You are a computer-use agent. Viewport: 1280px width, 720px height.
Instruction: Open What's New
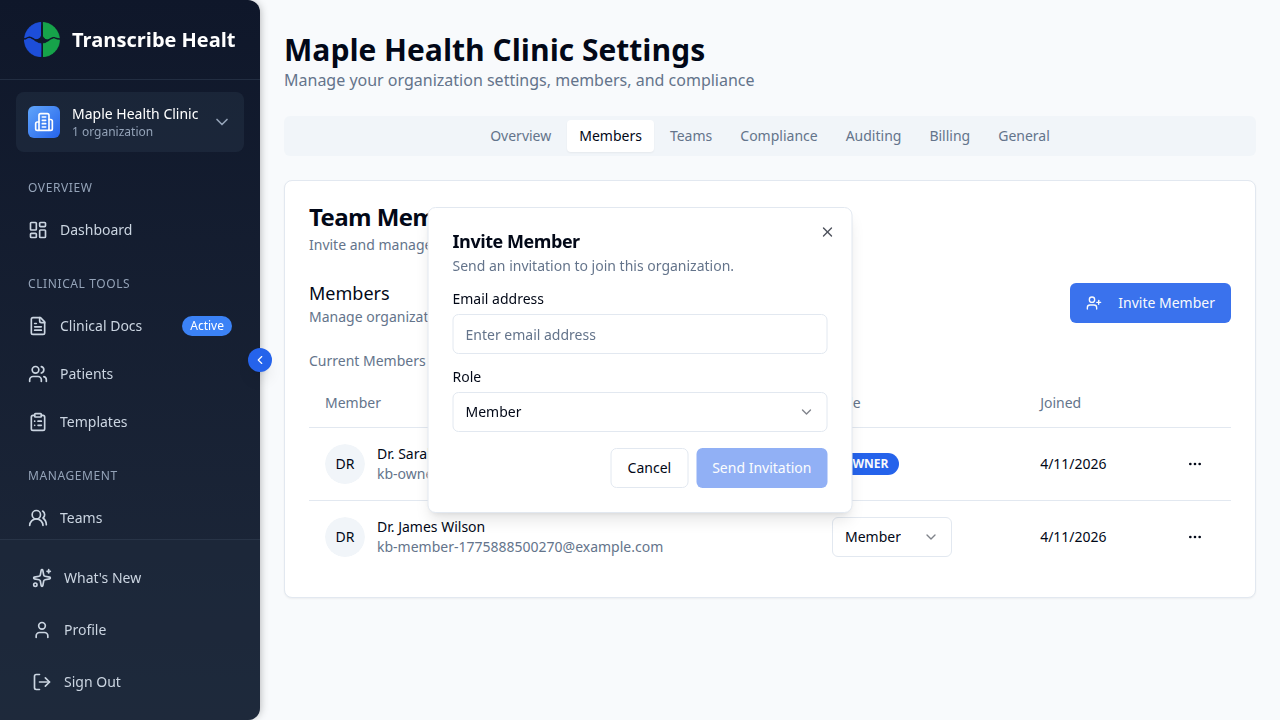[x=101, y=577]
